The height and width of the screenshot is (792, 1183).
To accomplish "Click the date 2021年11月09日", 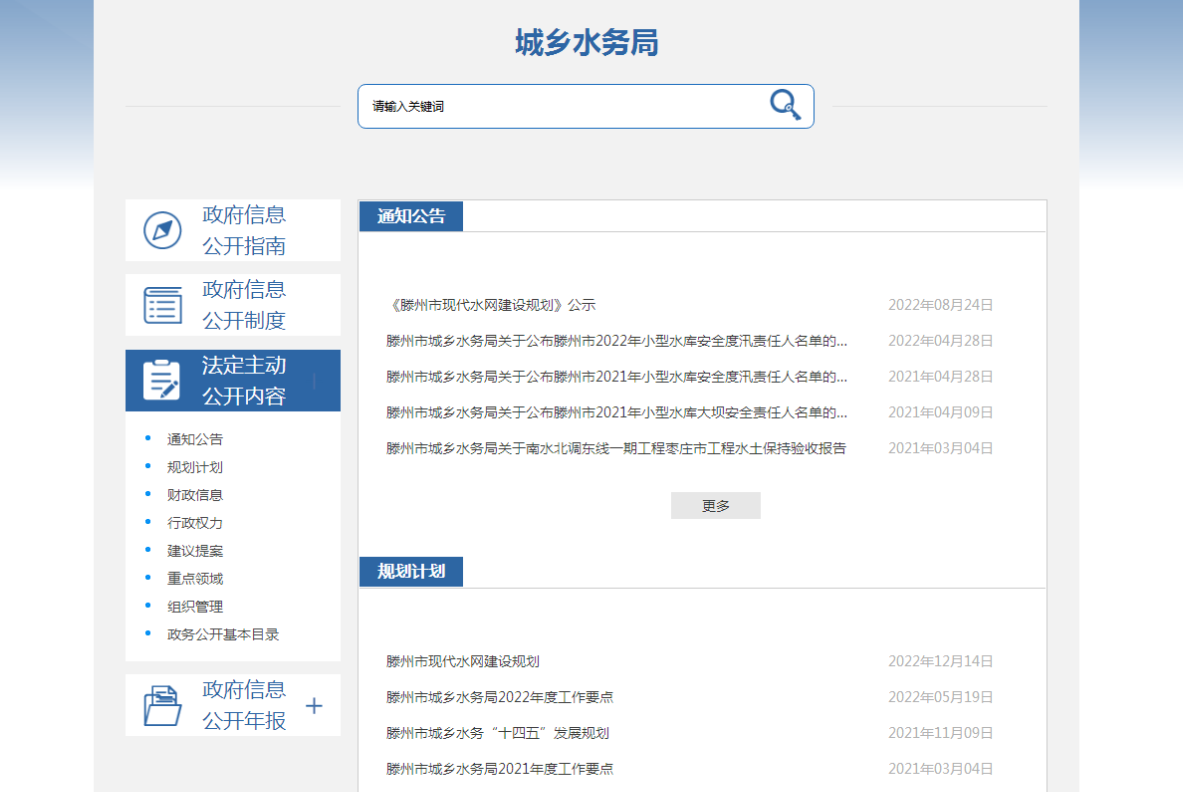I will tap(940, 733).
